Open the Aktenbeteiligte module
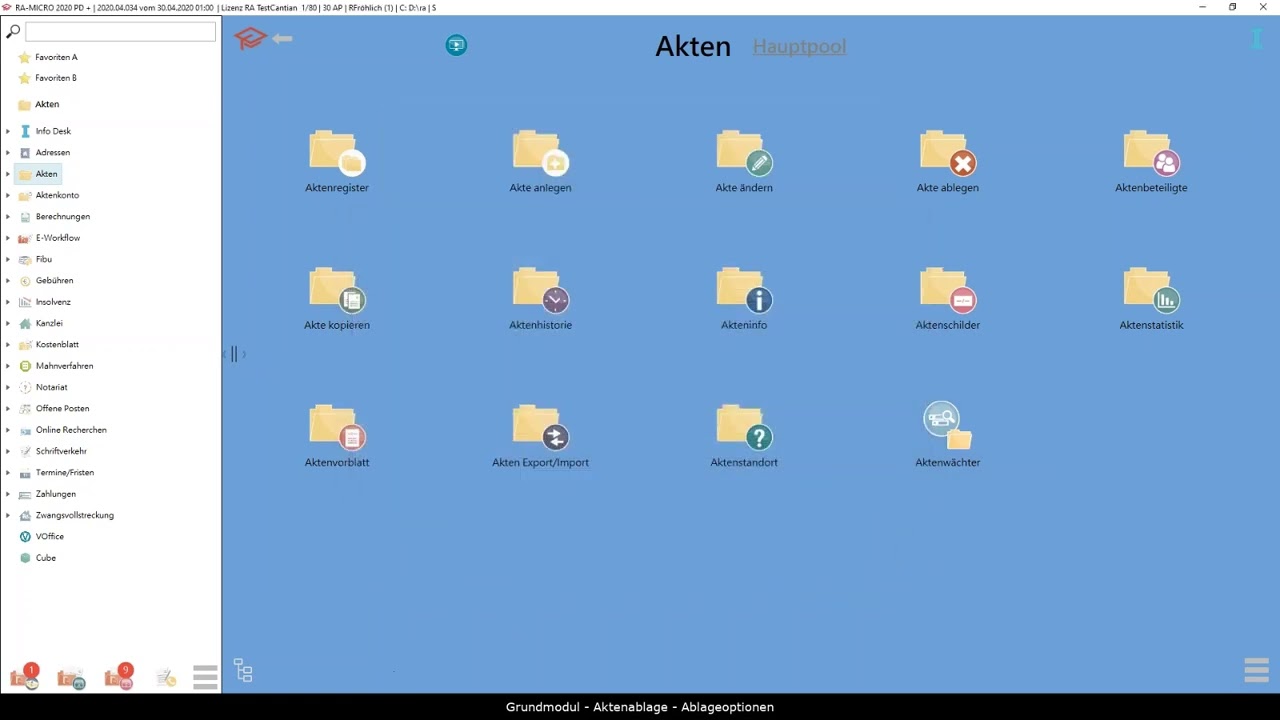The height and width of the screenshot is (720, 1280). click(1151, 161)
